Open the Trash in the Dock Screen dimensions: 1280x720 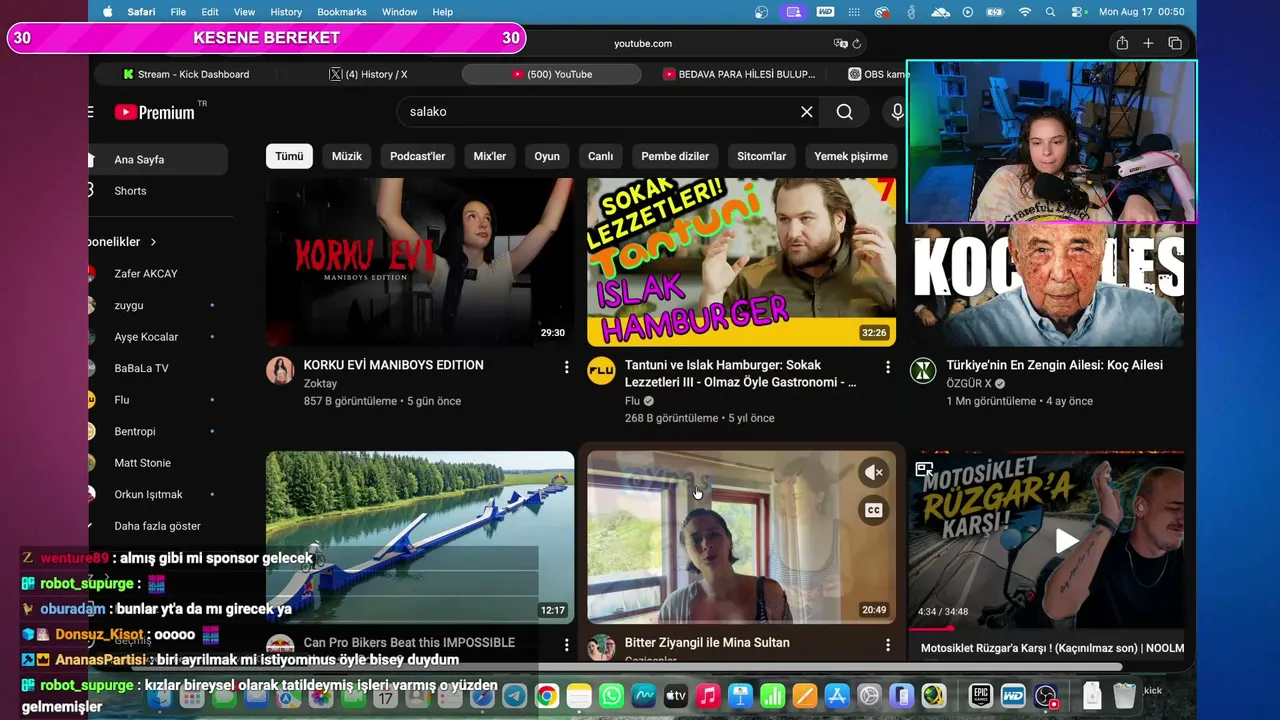(x=1124, y=695)
